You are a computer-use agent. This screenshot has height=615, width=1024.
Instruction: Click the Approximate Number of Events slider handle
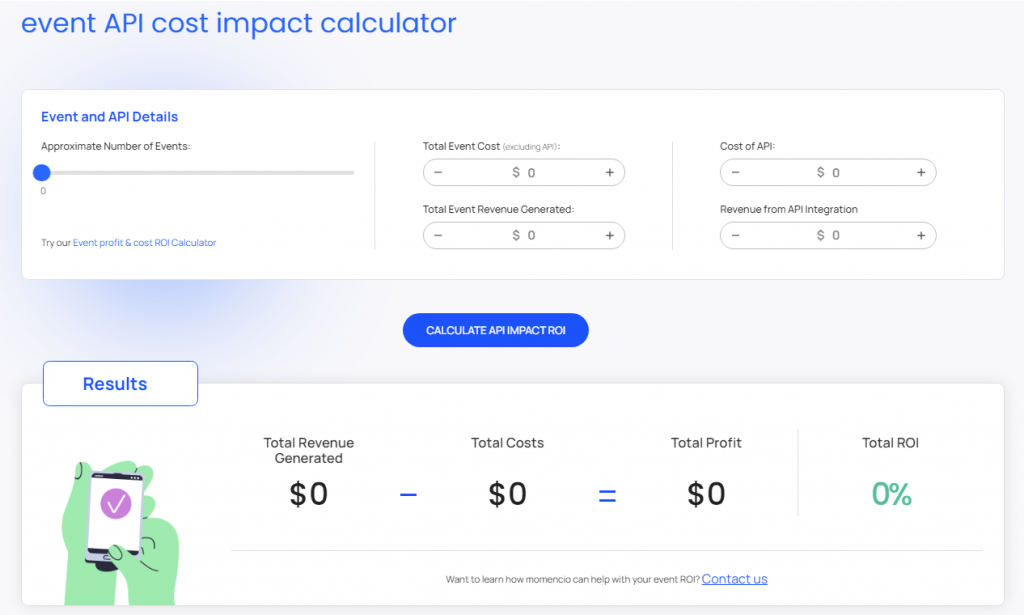click(42, 173)
